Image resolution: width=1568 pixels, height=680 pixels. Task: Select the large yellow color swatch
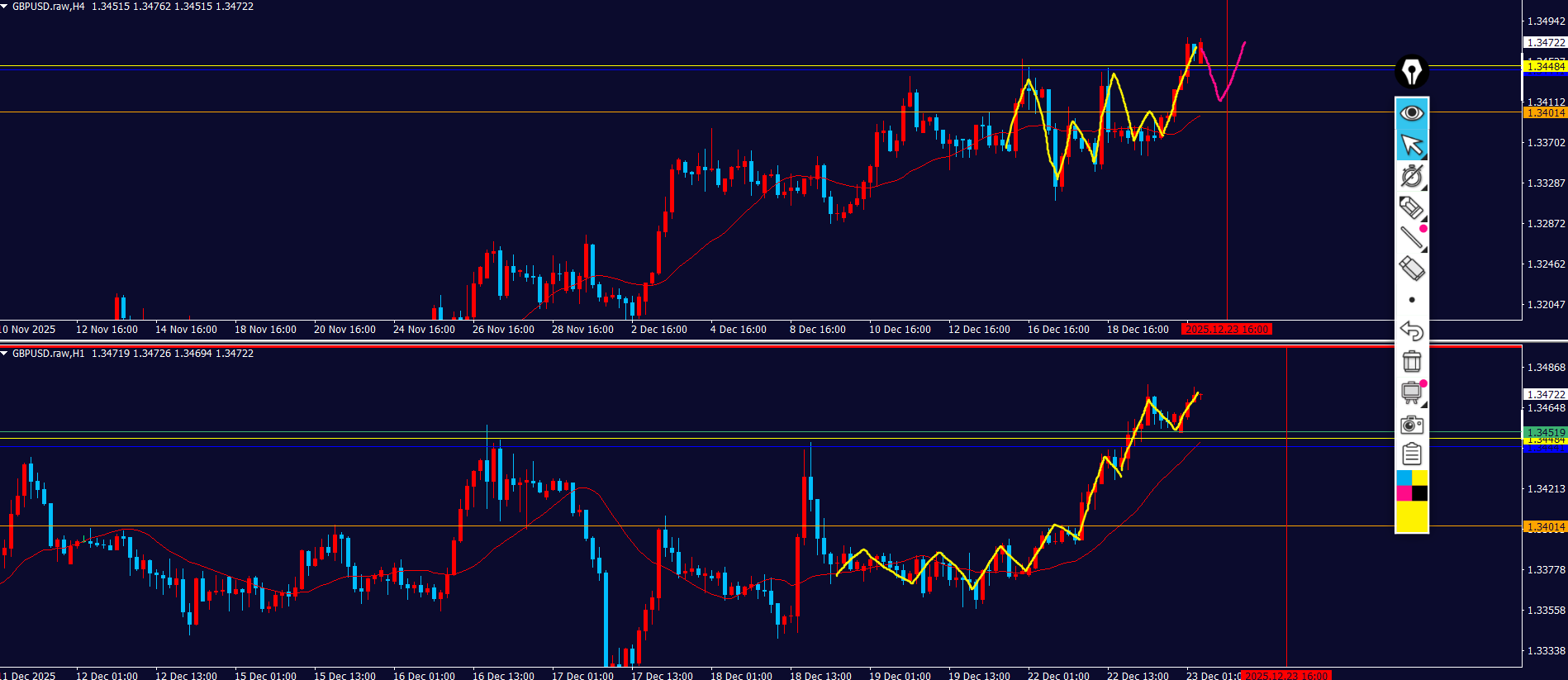point(1412,517)
